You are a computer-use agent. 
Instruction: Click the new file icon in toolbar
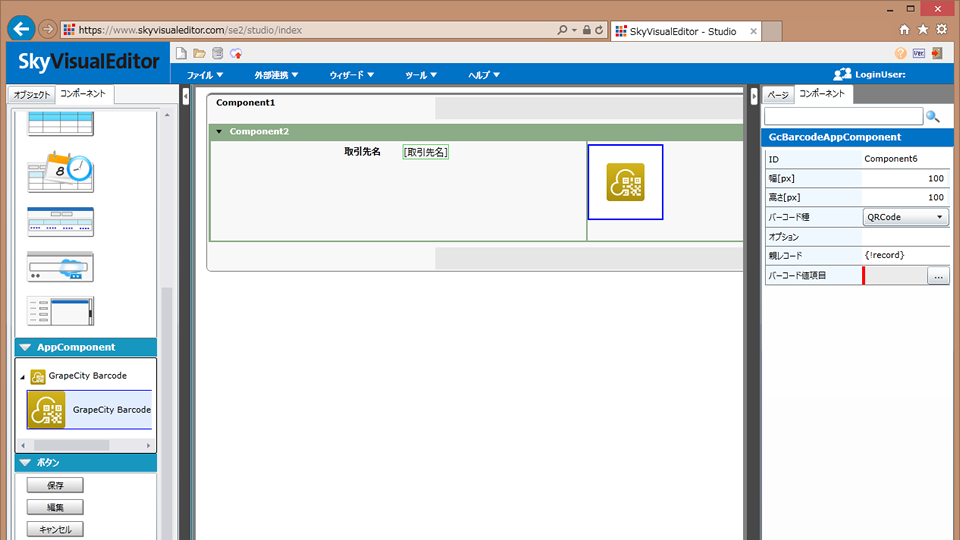click(181, 53)
